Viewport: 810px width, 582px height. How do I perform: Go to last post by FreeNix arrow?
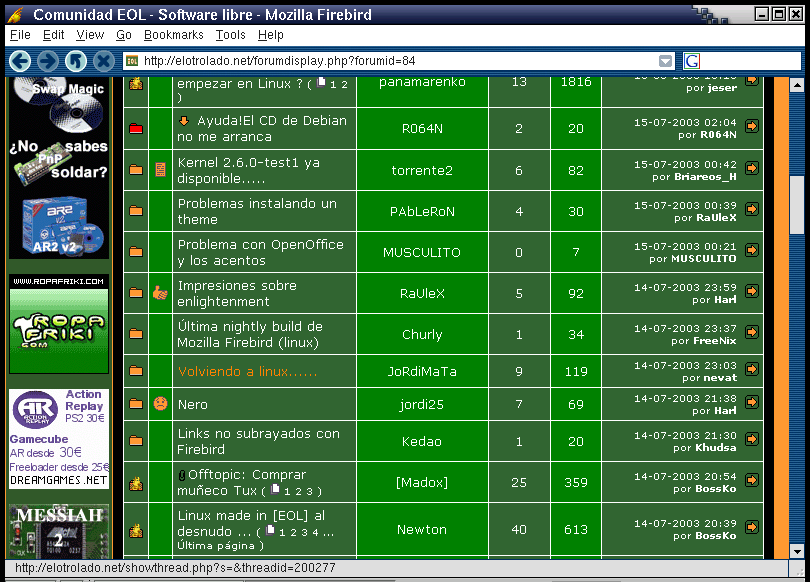pyautogui.click(x=752, y=332)
